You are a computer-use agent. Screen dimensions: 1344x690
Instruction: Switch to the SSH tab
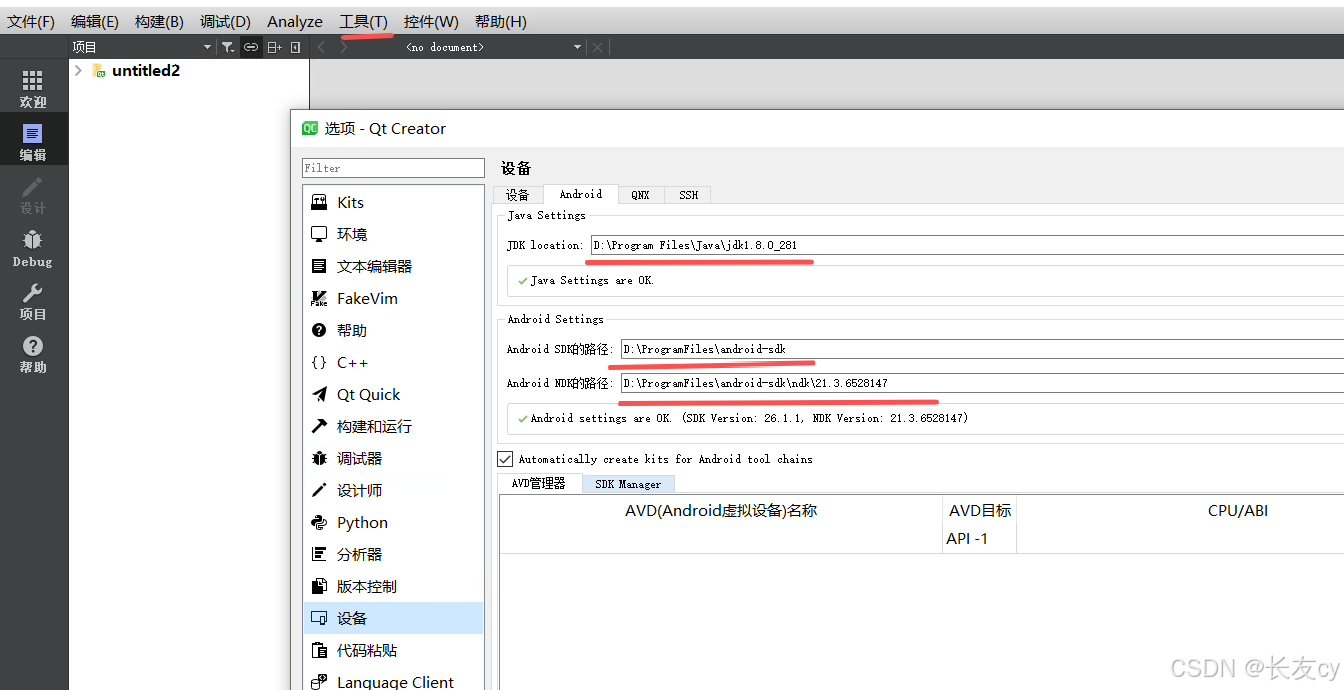(688, 195)
